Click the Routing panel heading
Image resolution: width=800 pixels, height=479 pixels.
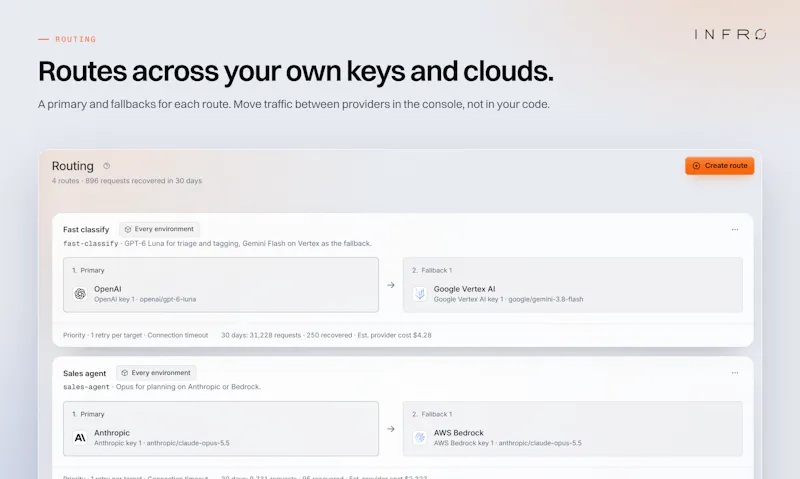click(72, 166)
